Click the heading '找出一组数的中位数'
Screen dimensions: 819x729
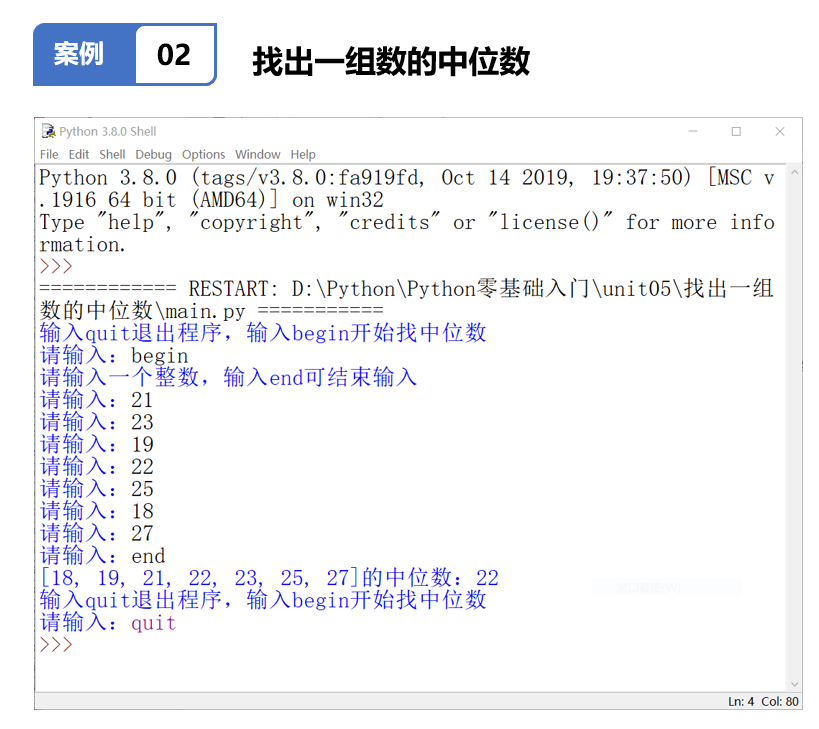click(x=391, y=62)
